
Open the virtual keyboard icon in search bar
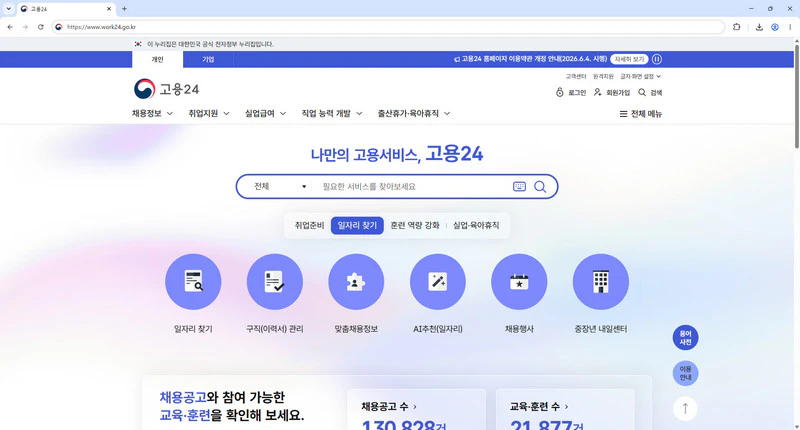(x=519, y=186)
